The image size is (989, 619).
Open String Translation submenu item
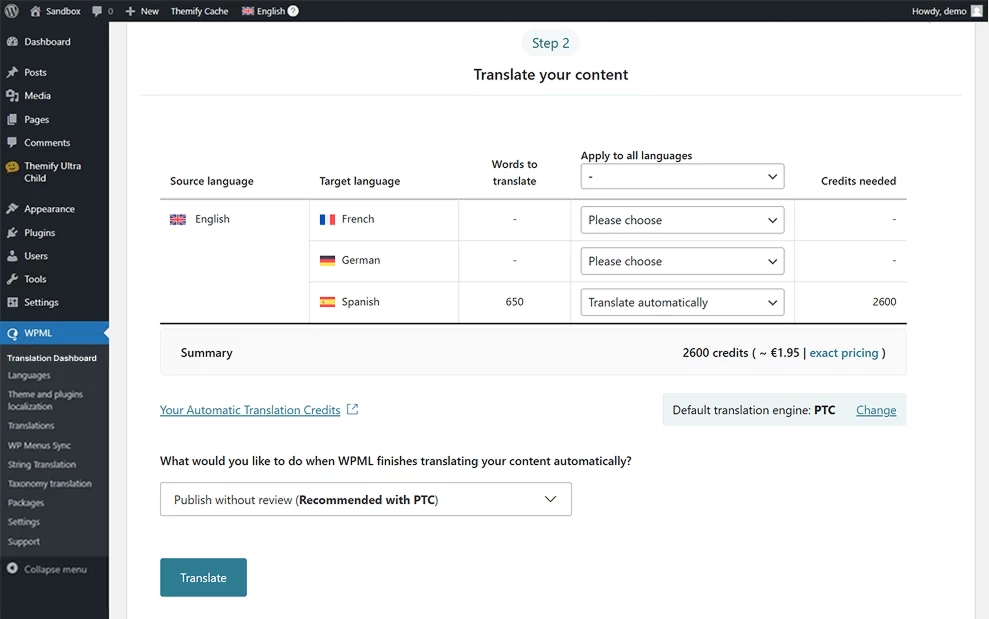point(42,465)
